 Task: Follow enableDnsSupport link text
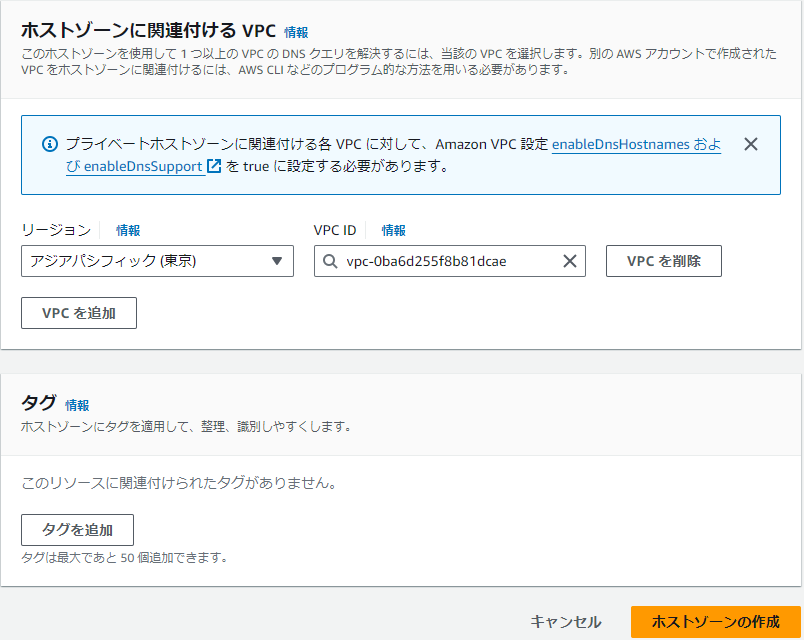[143, 166]
